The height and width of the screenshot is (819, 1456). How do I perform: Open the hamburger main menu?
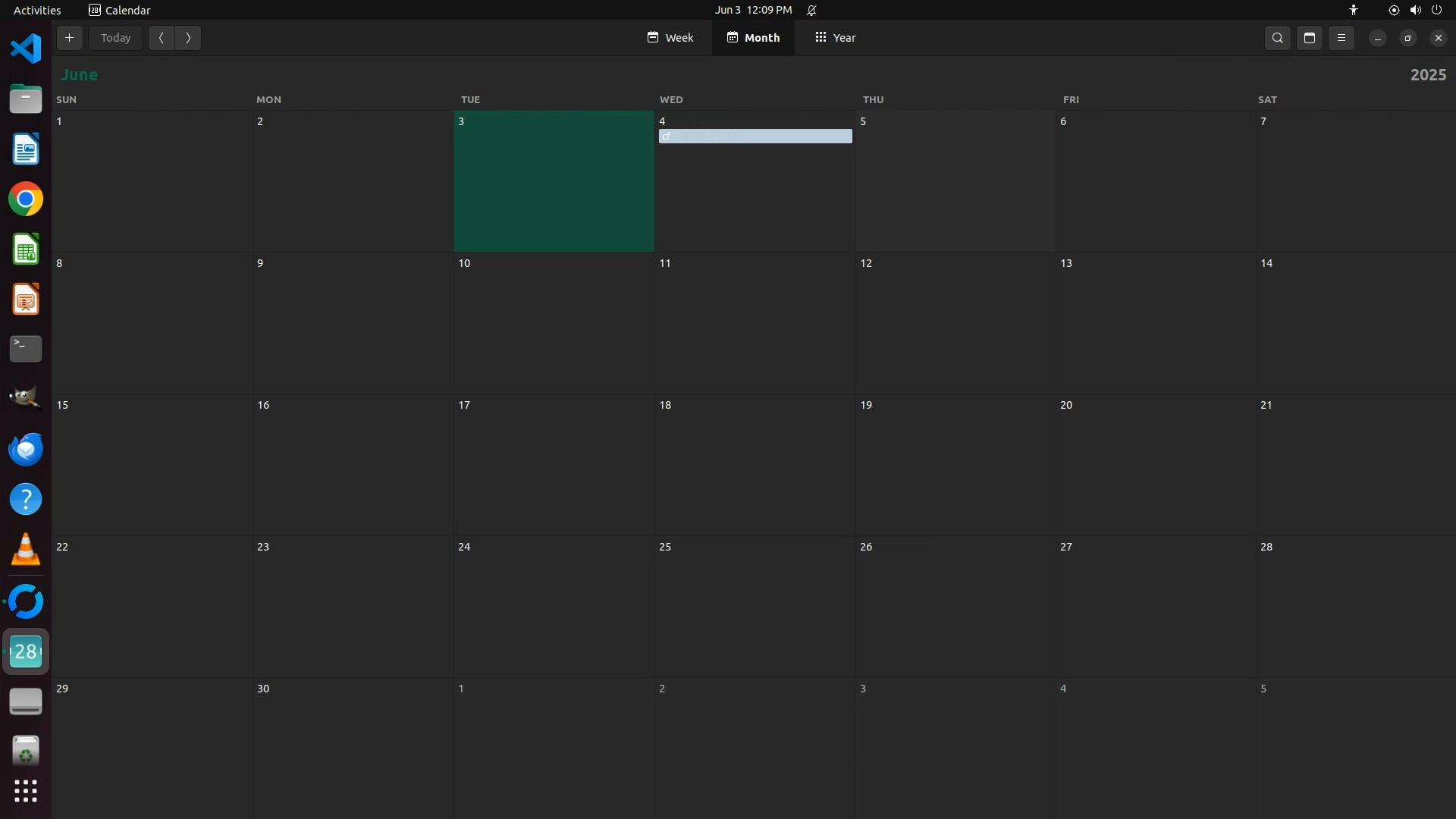tap(1341, 38)
